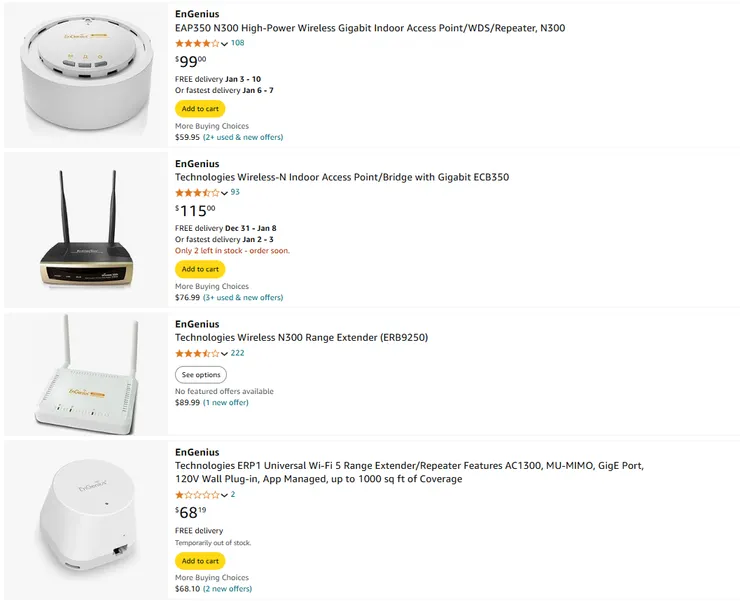Click the ERB9250 star rating icons
The height and width of the screenshot is (601, 740).
point(197,353)
